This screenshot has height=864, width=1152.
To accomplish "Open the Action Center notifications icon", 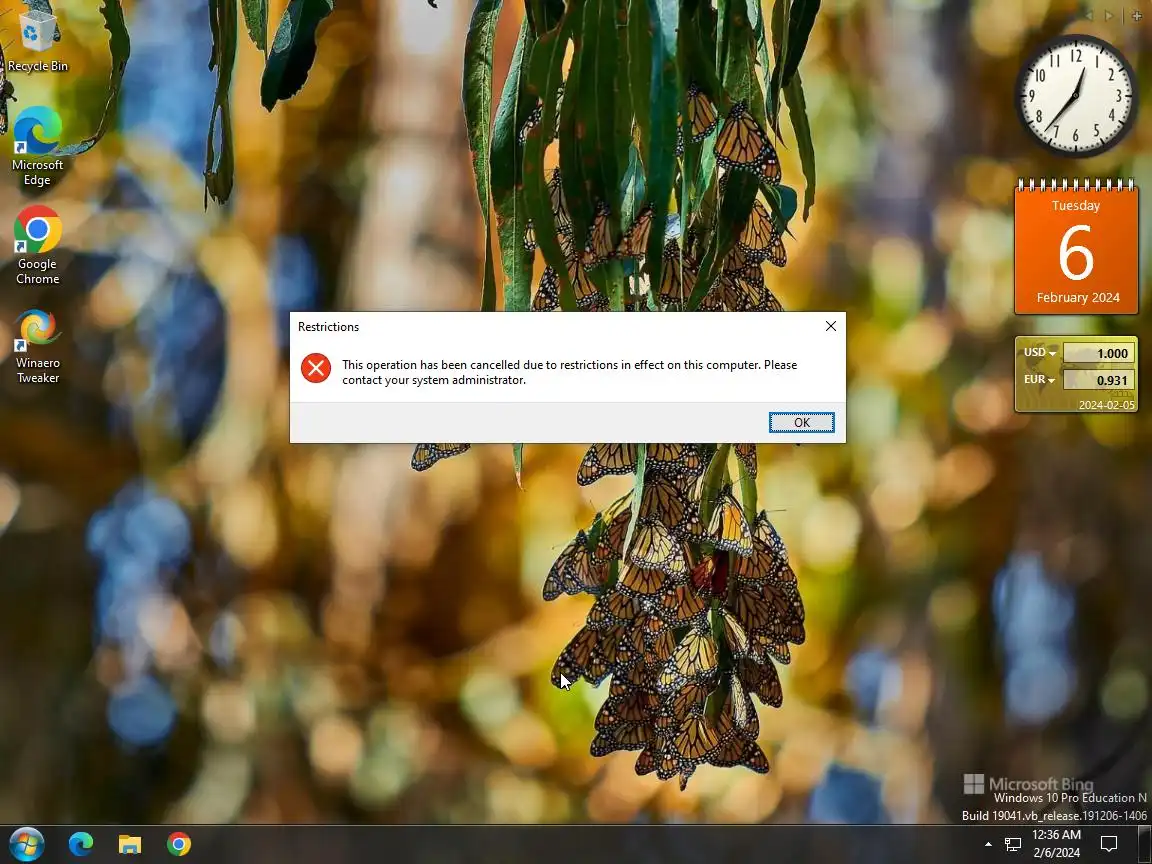I will (x=1109, y=844).
